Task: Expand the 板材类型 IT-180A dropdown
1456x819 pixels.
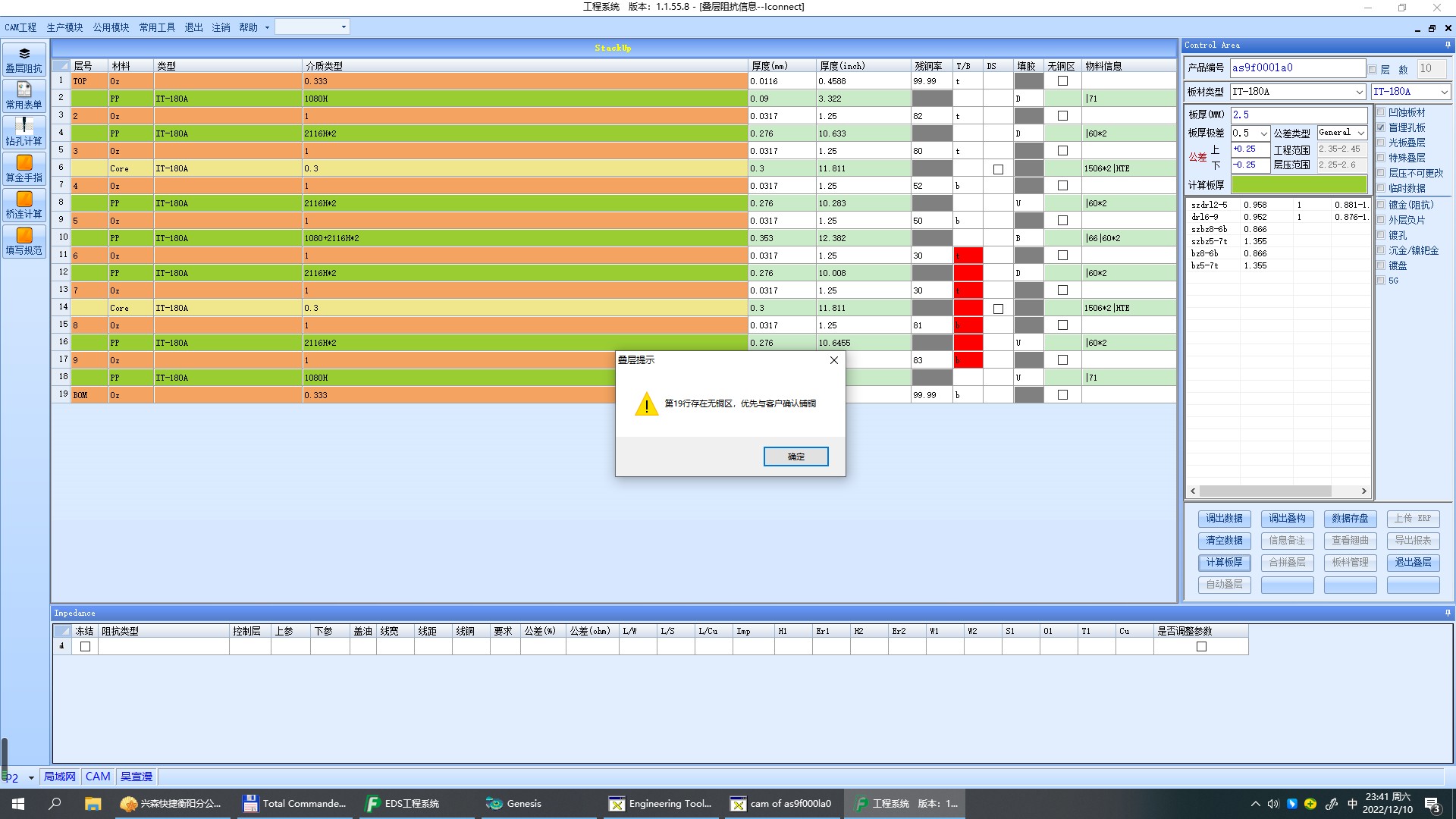Action: pos(1359,92)
